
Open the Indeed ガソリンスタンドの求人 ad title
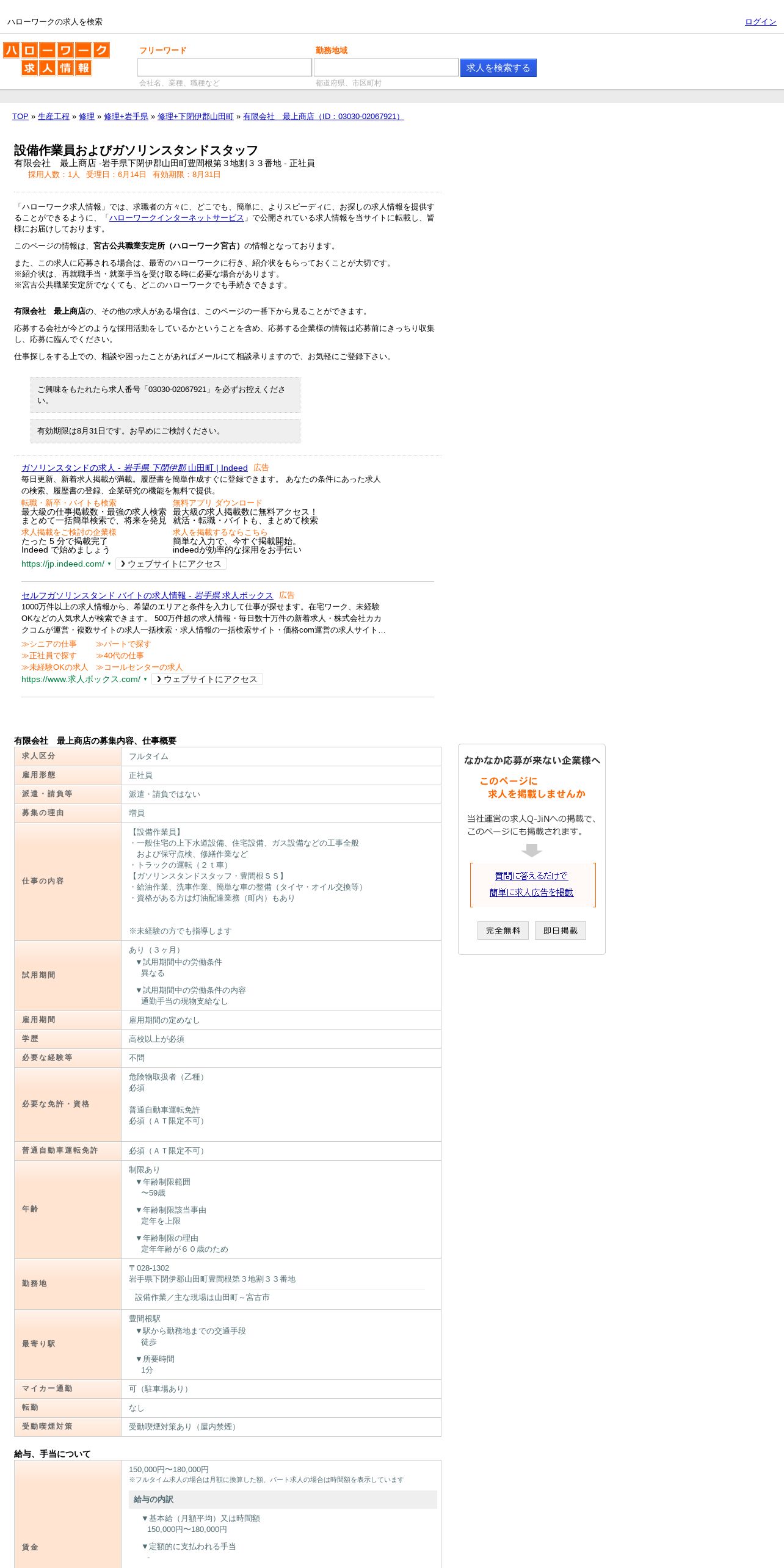pos(134,468)
